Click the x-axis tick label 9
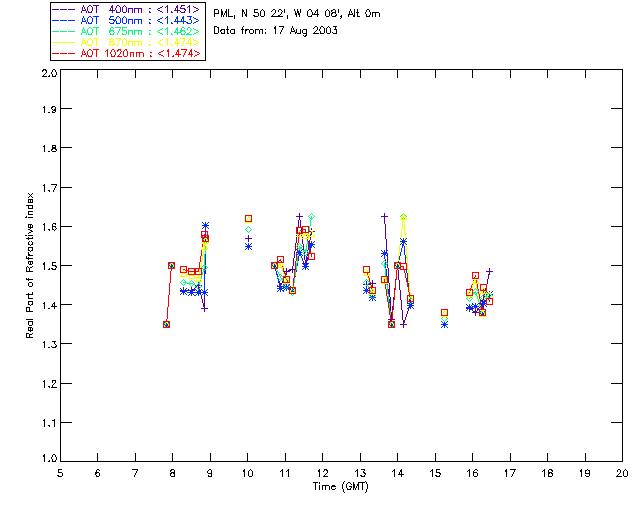The height and width of the screenshot is (512, 640). point(210,473)
